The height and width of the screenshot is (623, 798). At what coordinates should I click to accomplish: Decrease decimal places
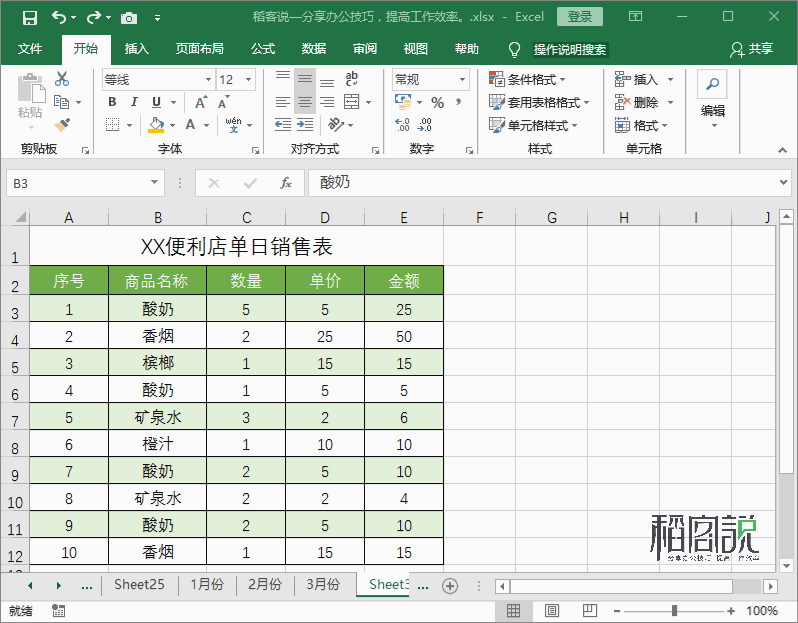[424, 125]
